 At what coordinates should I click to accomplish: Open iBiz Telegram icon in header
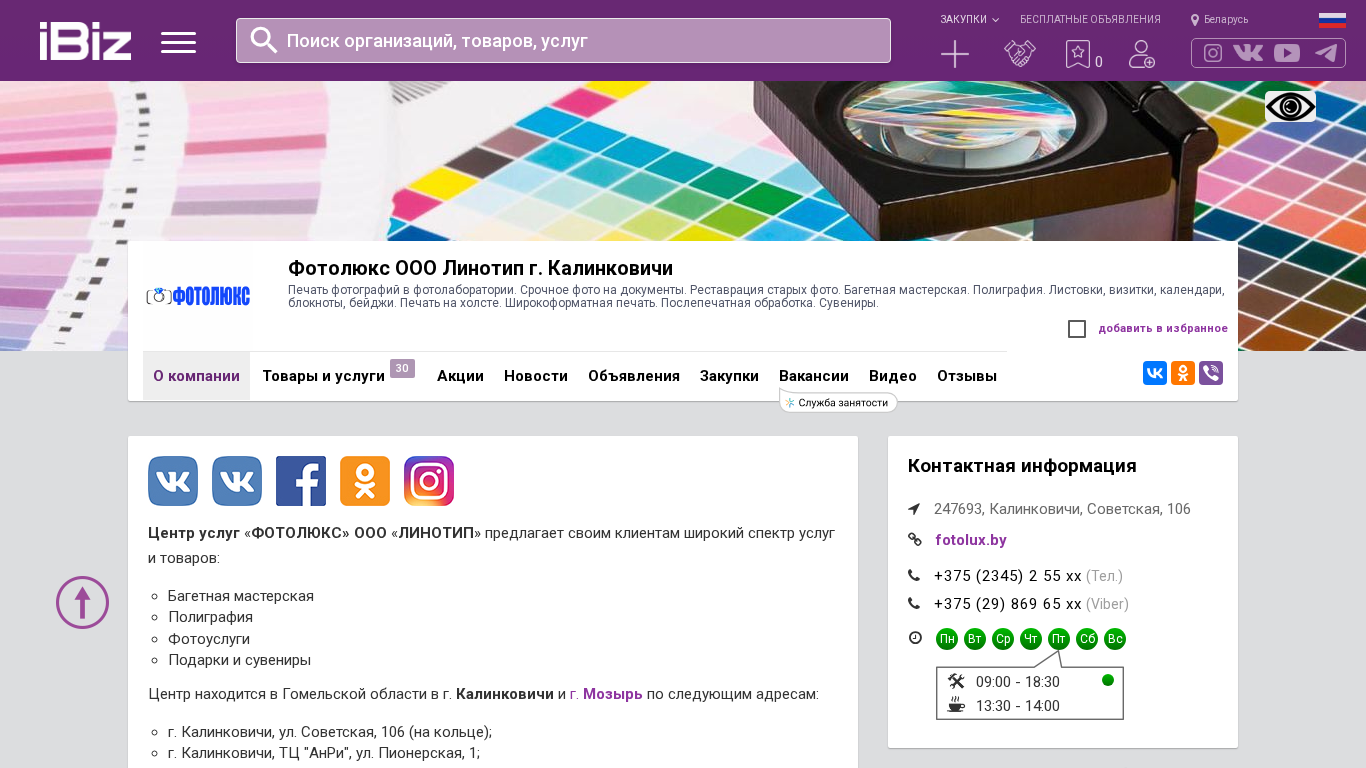tap(1326, 53)
